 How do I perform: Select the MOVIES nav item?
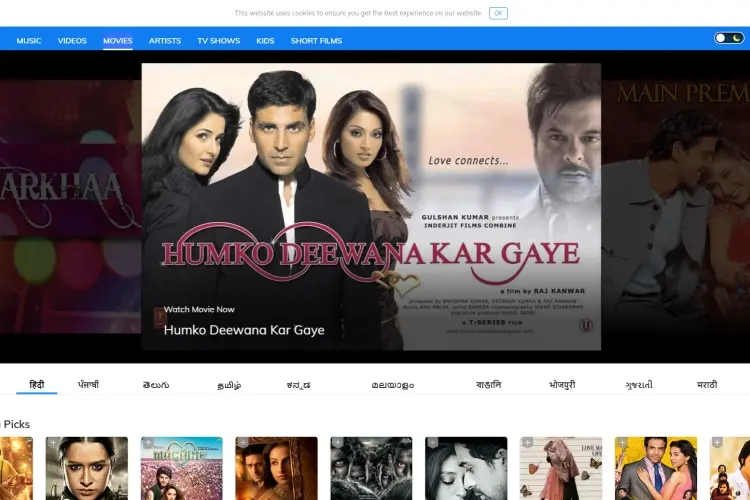(x=118, y=41)
